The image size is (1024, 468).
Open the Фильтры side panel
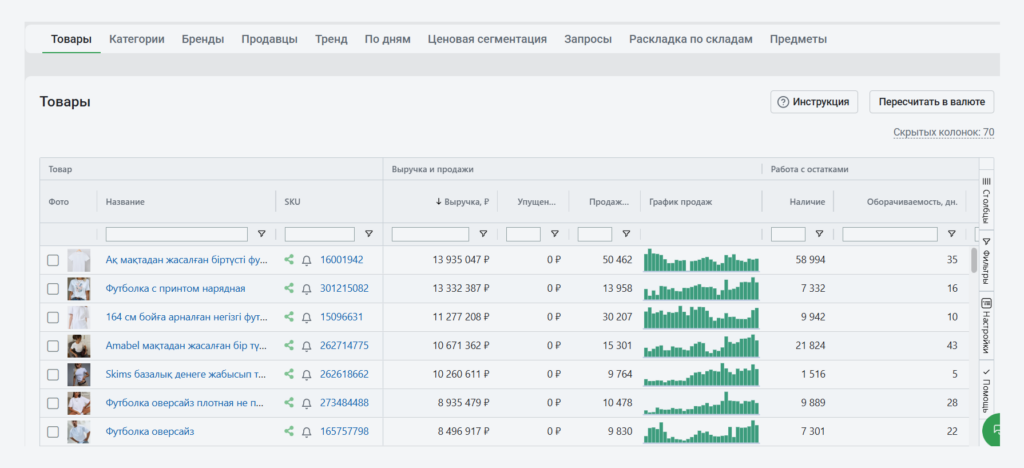[x=986, y=261]
